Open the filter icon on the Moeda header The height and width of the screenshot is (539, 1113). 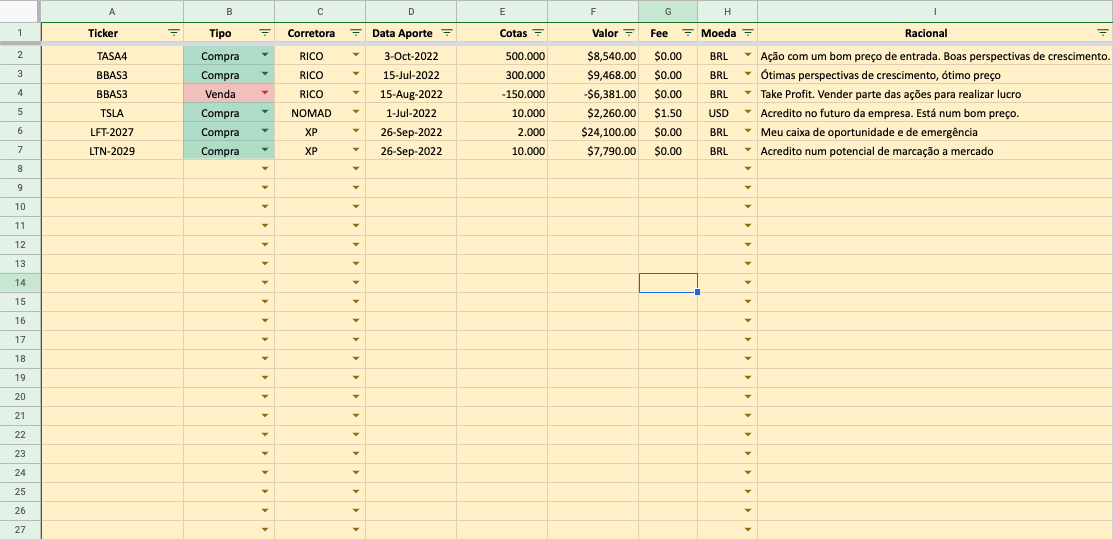(x=747, y=33)
